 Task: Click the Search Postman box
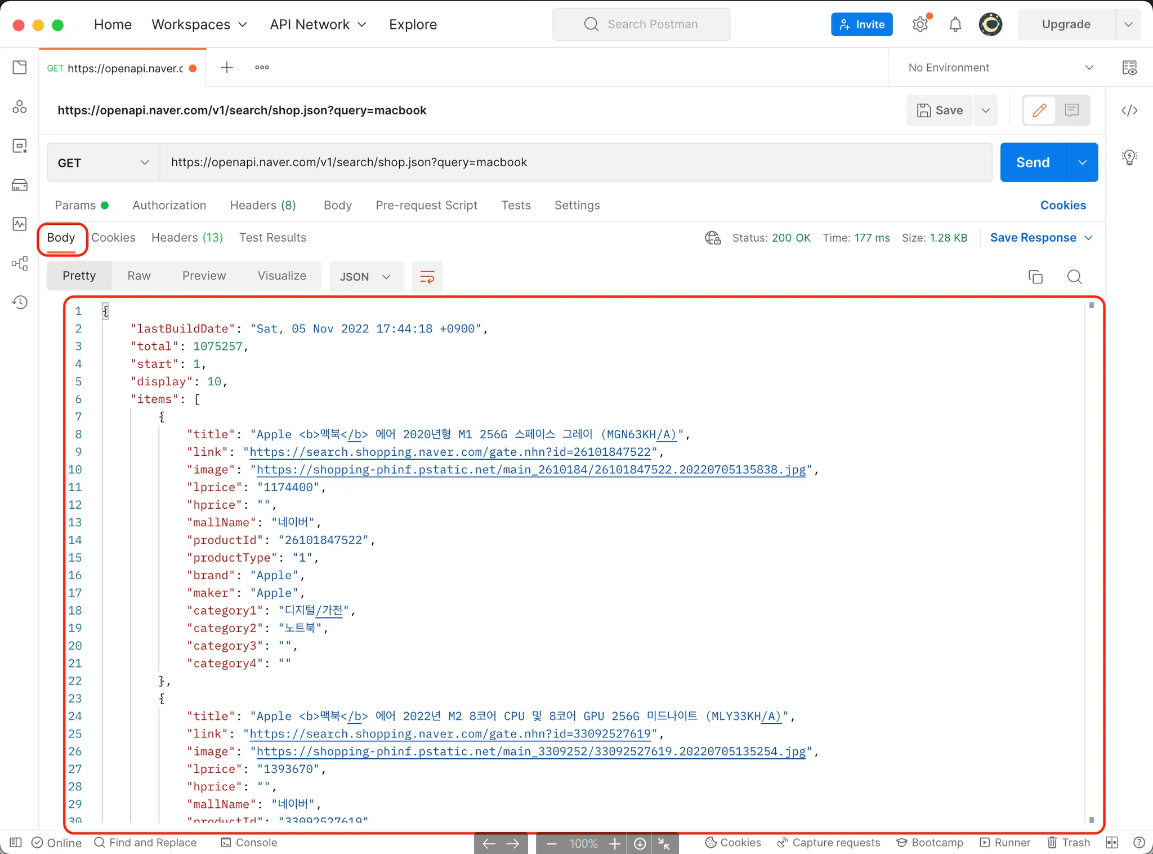coord(641,24)
